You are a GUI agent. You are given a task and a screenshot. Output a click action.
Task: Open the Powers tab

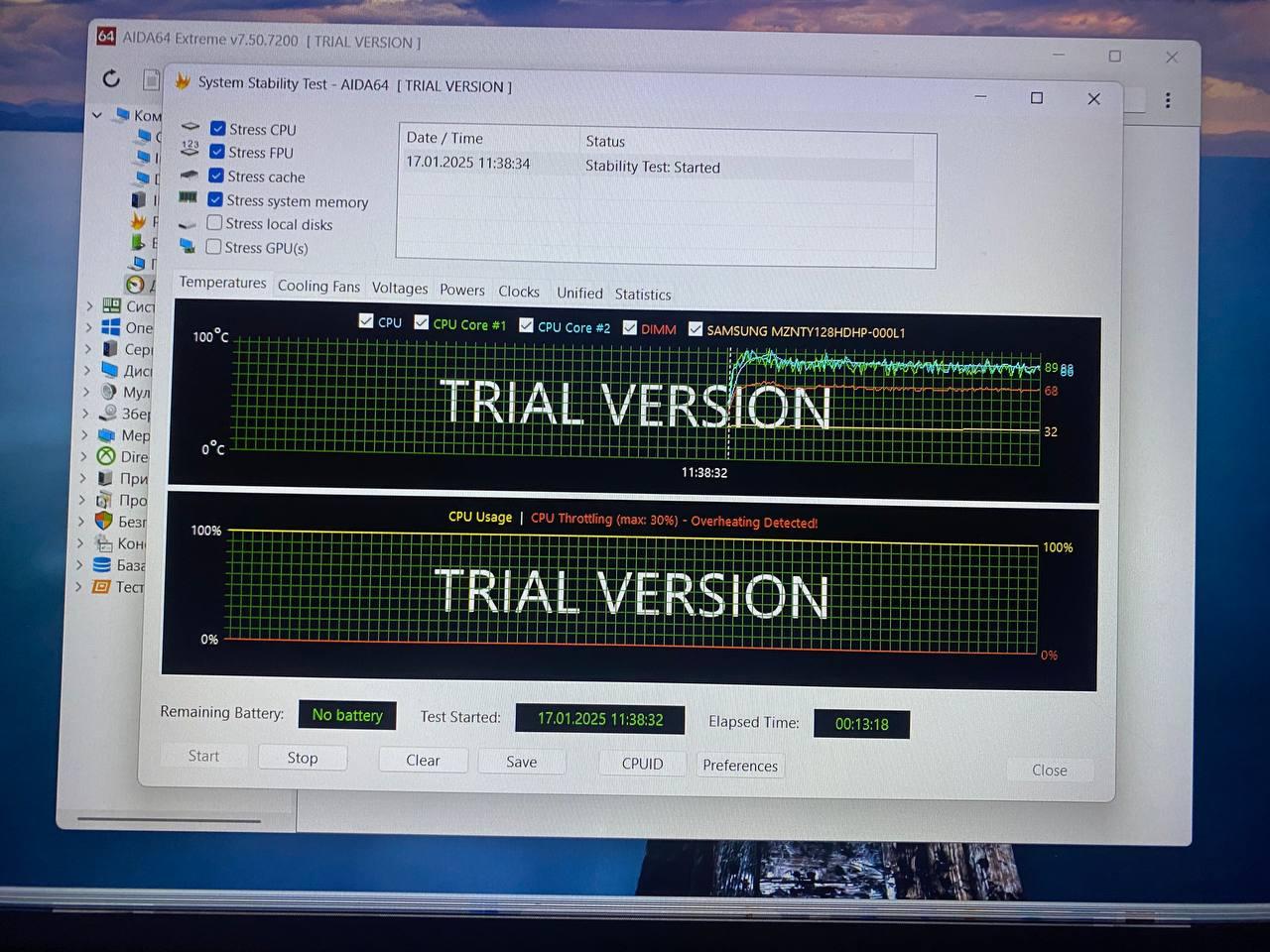click(x=462, y=290)
